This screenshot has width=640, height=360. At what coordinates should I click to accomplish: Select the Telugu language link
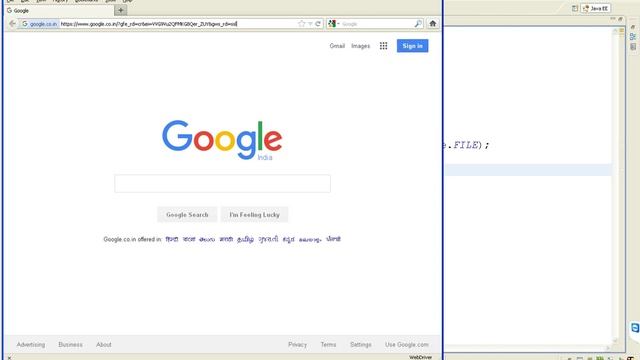coord(207,240)
